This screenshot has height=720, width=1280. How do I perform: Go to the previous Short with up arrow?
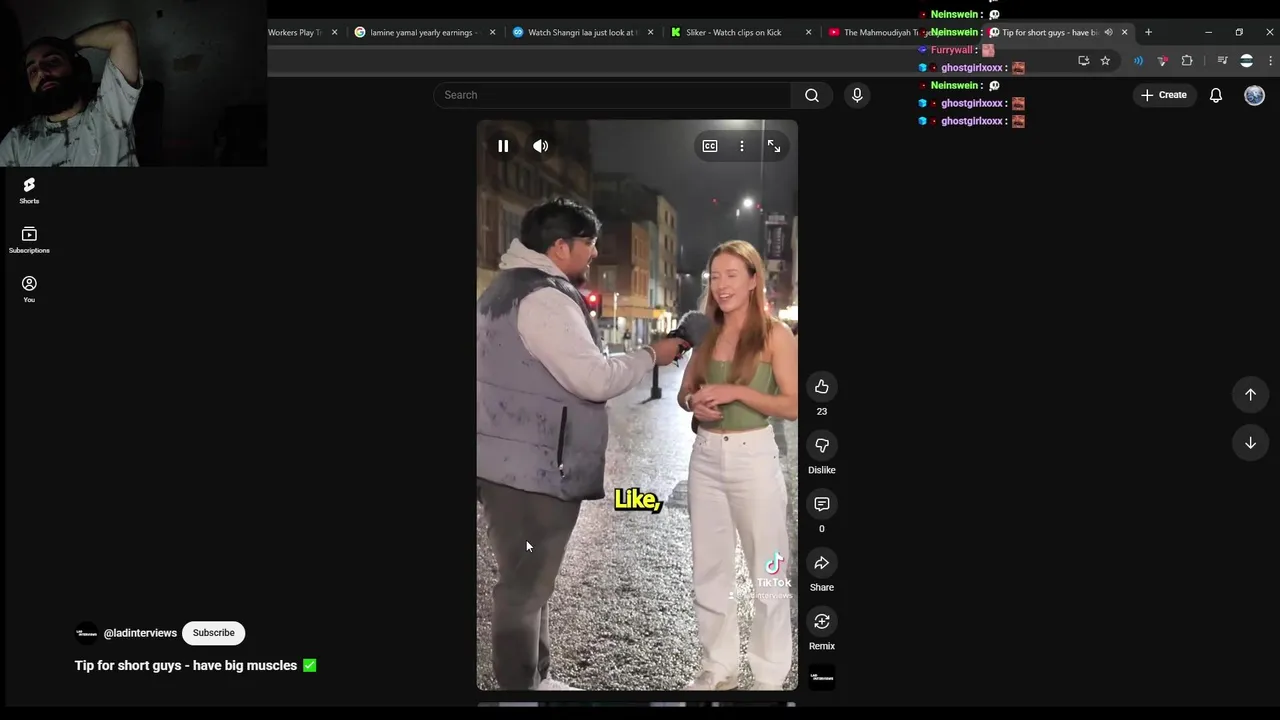click(1250, 394)
